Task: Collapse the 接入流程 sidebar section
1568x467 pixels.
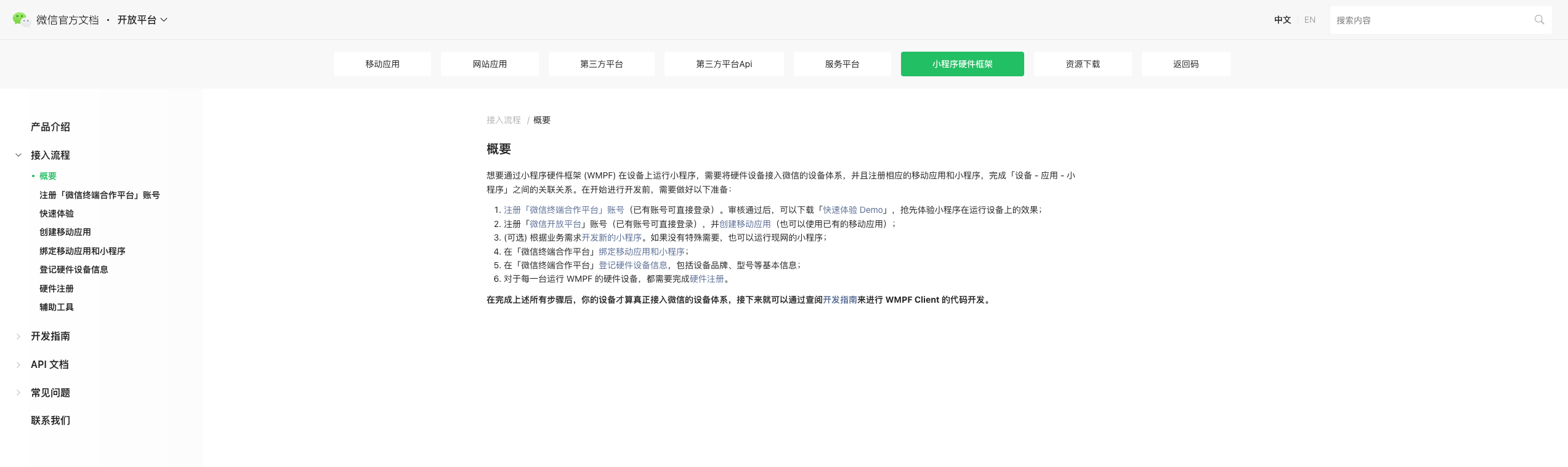Action: pyautogui.click(x=18, y=155)
